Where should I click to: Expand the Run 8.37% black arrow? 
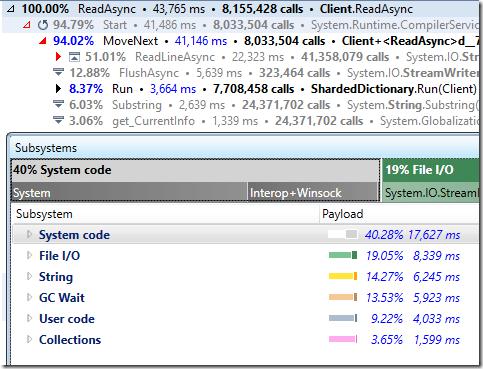point(58,89)
